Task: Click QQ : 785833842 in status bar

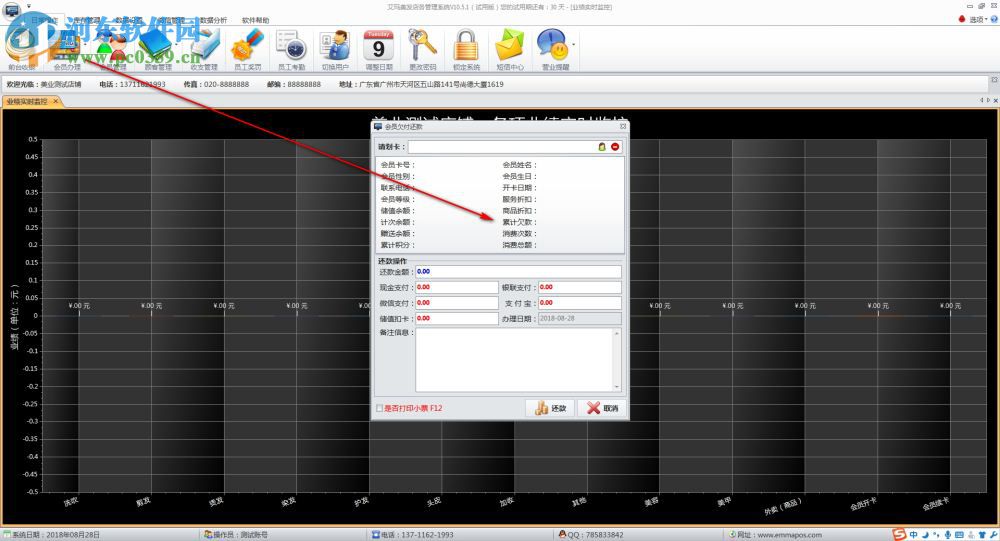Action: (591, 535)
